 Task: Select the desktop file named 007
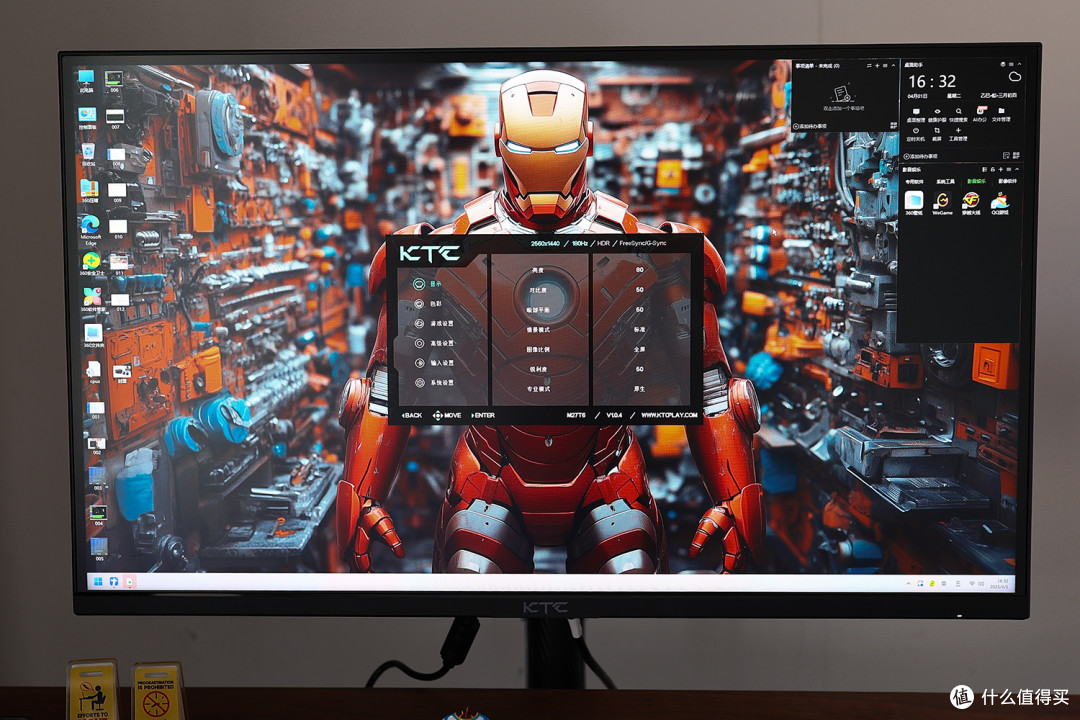point(115,118)
